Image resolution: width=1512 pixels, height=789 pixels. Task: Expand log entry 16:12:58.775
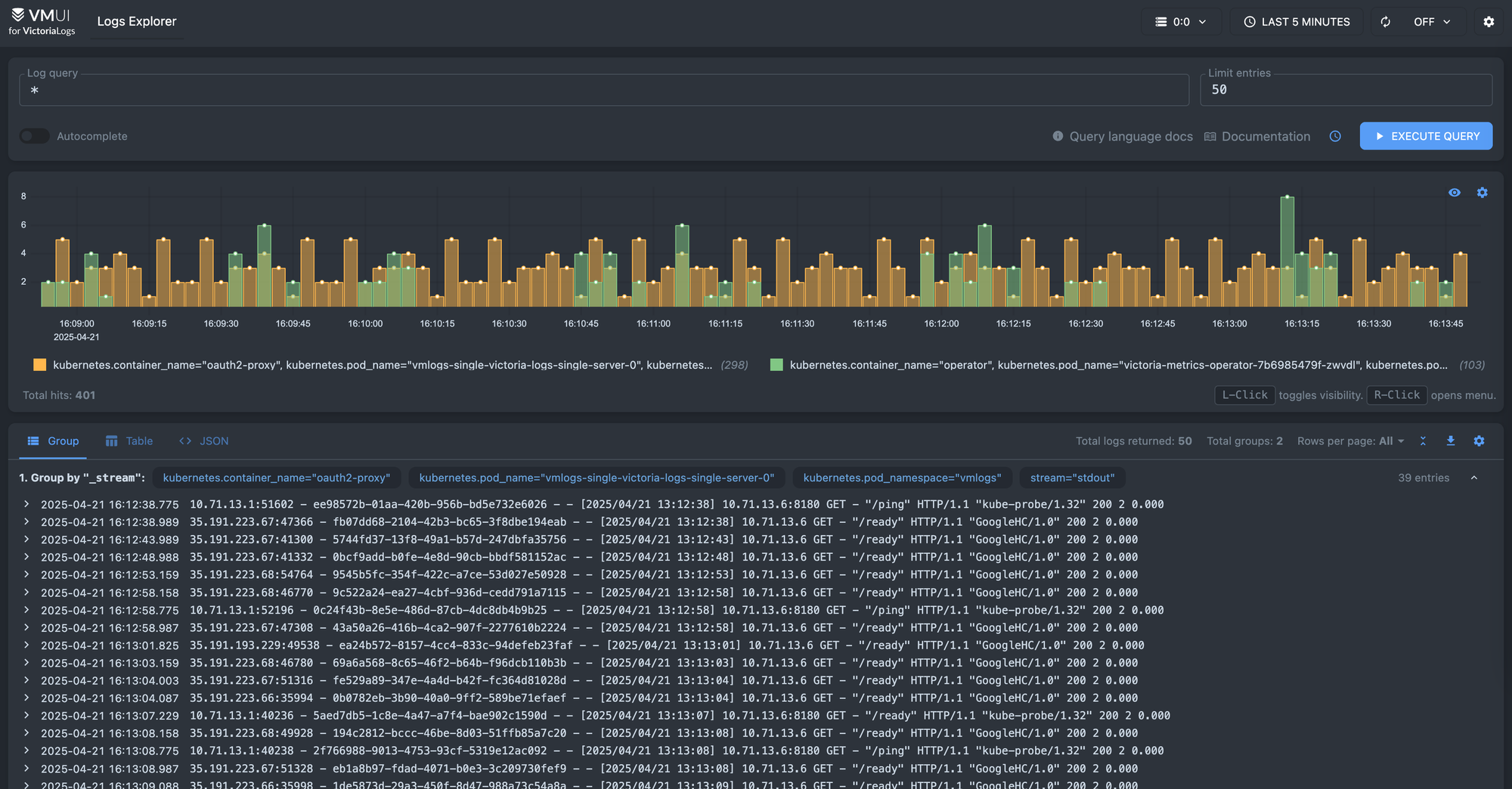[26, 610]
